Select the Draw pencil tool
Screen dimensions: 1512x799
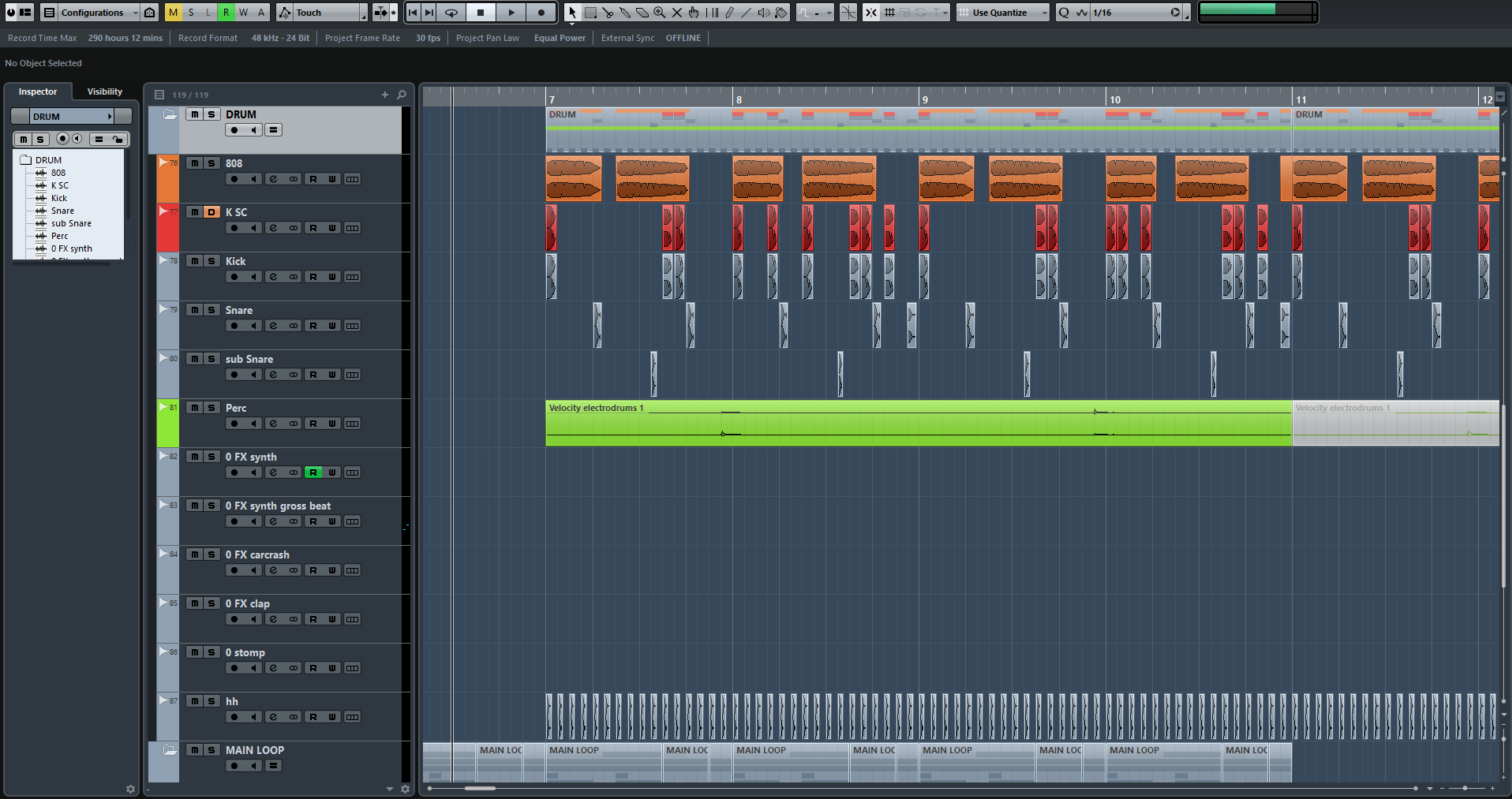point(729,13)
